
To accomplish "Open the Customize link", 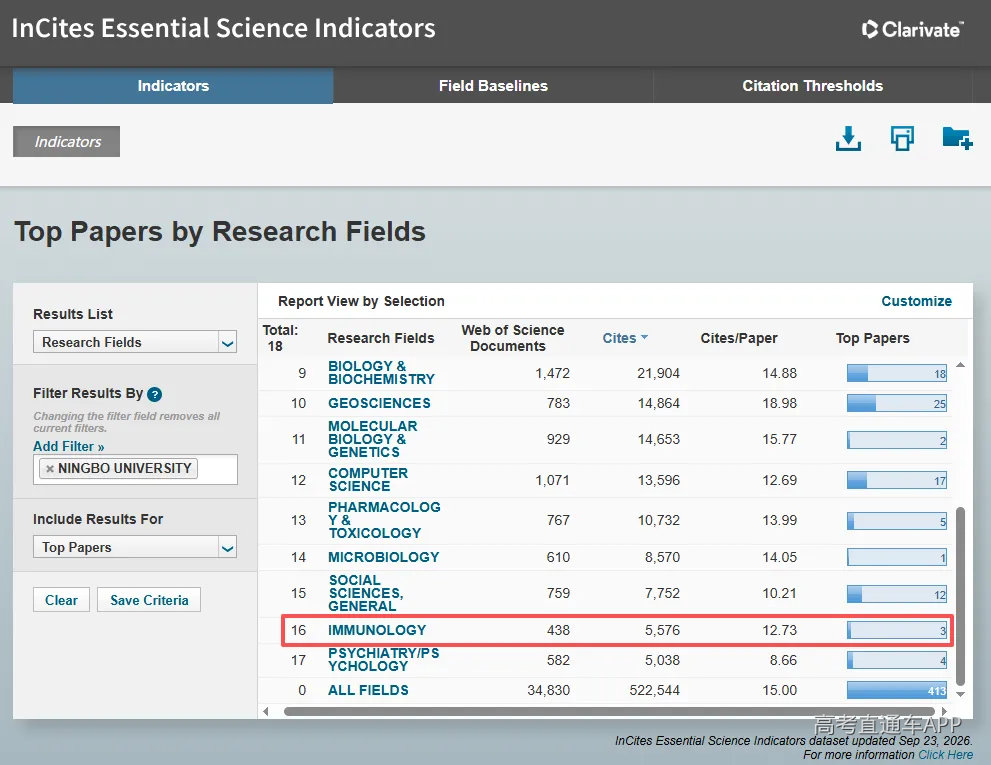I will point(916,302).
